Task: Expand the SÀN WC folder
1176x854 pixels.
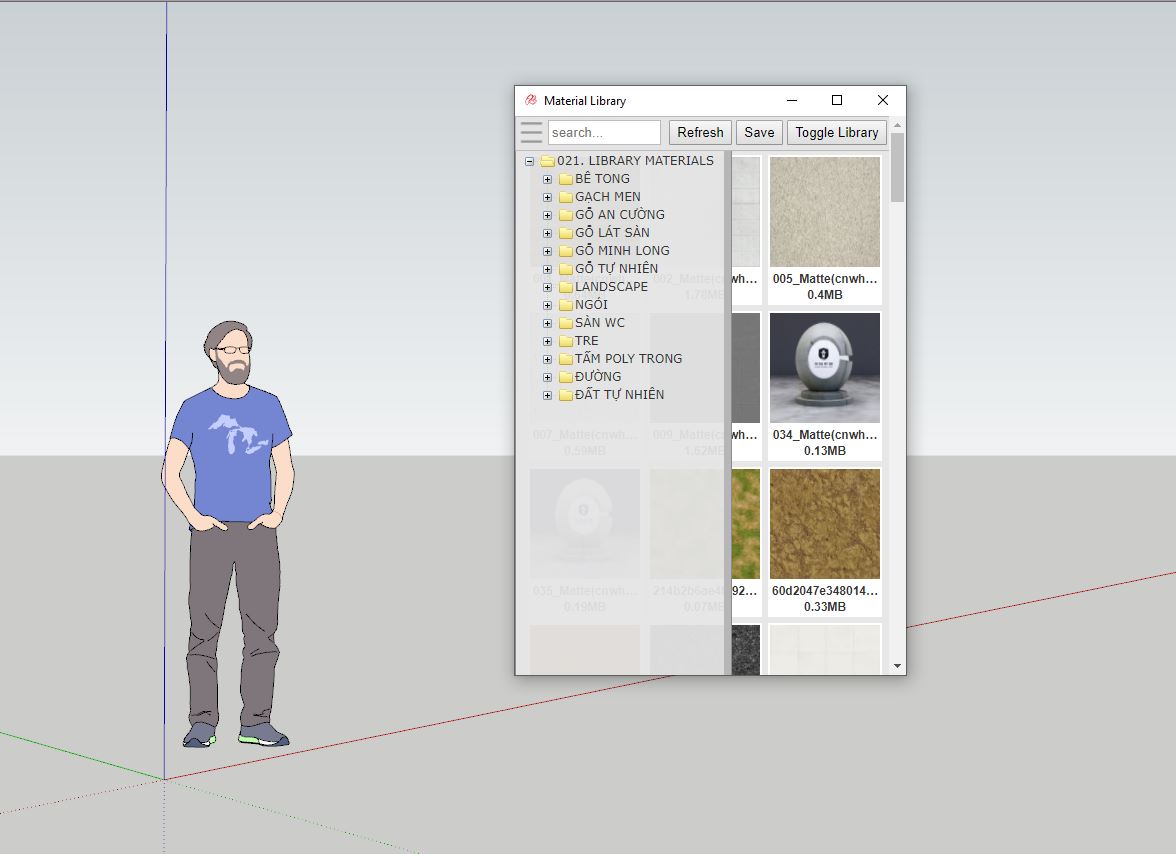Action: click(x=547, y=322)
